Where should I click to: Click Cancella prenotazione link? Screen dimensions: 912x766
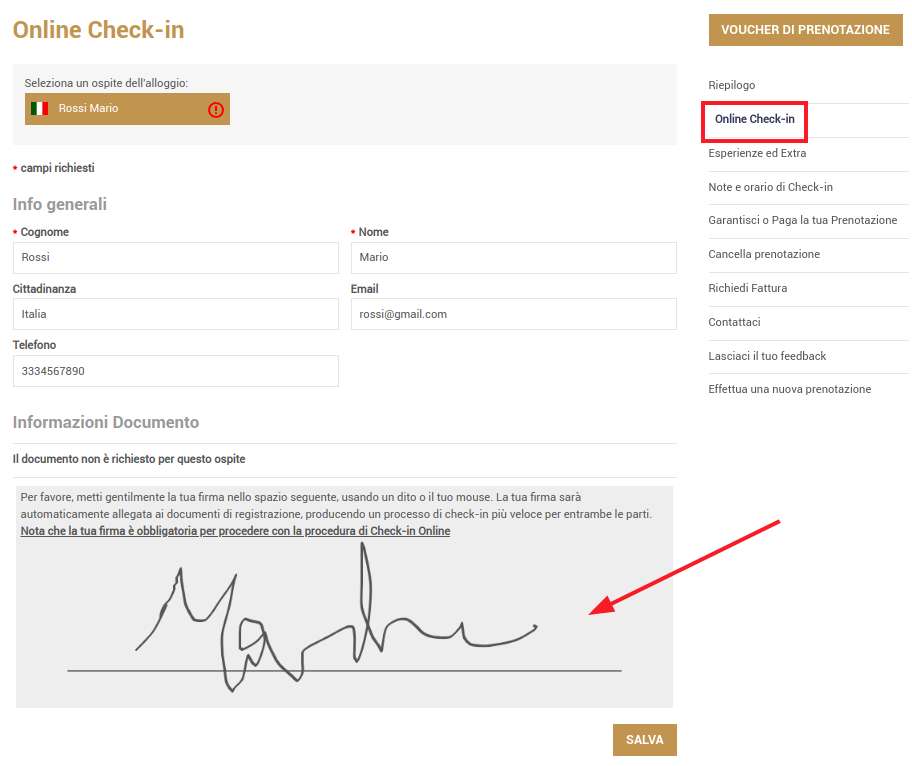click(x=764, y=254)
